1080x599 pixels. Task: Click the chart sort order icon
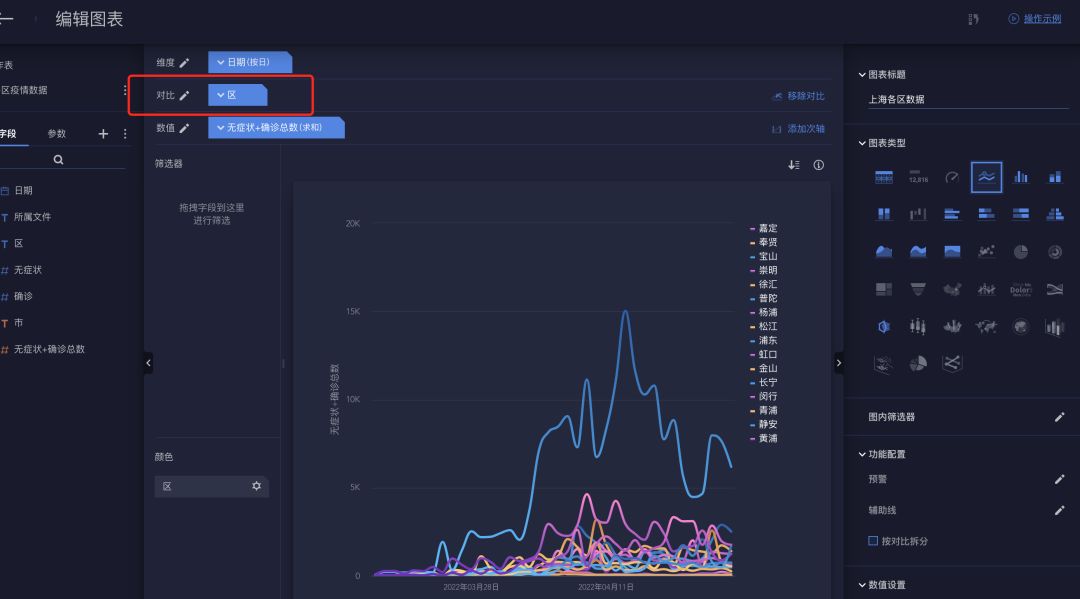(x=794, y=165)
